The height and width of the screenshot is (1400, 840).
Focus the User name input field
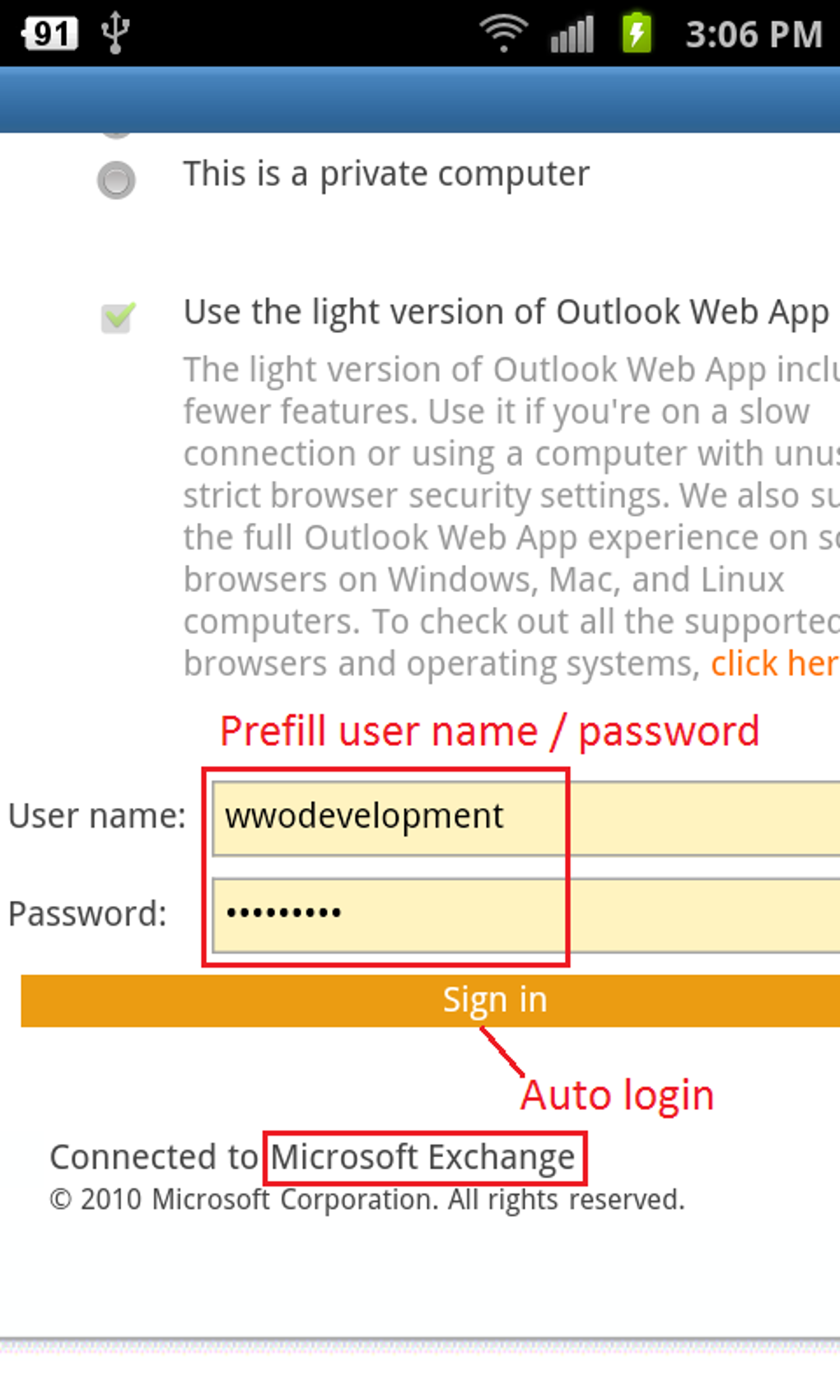[x=525, y=818]
